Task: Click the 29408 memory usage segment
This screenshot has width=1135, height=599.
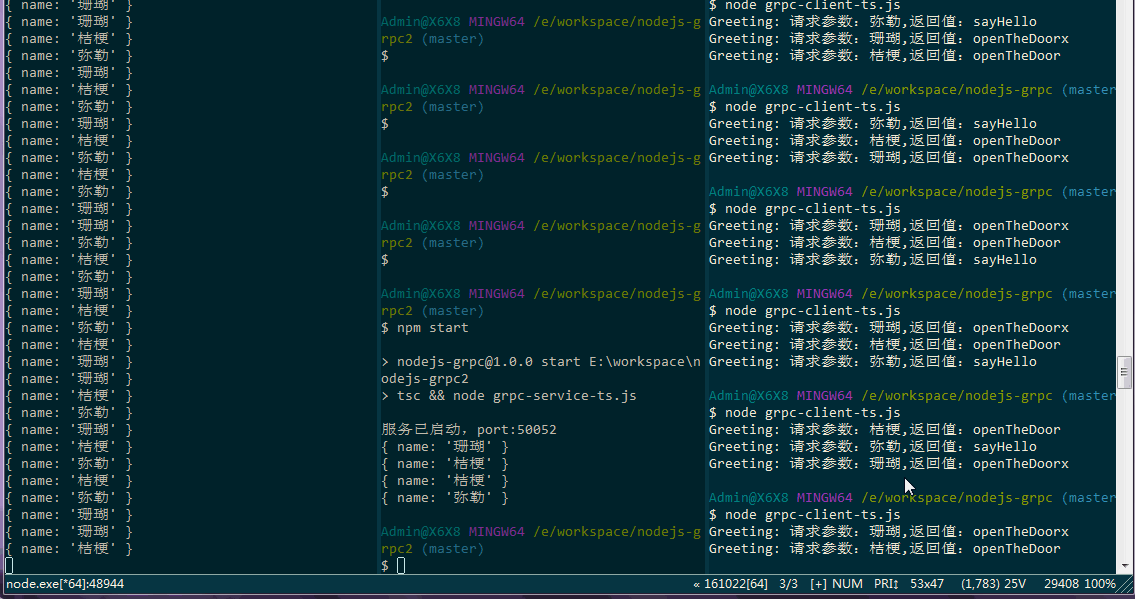Action: click(1061, 584)
